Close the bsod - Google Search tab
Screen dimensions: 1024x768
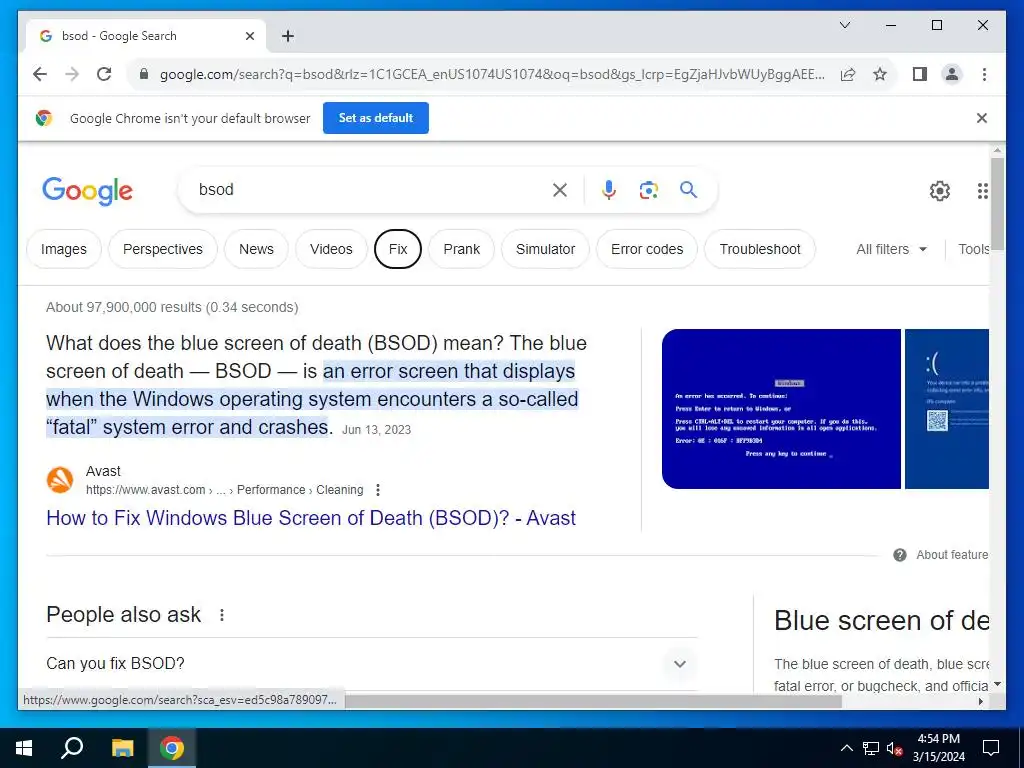coord(249,36)
